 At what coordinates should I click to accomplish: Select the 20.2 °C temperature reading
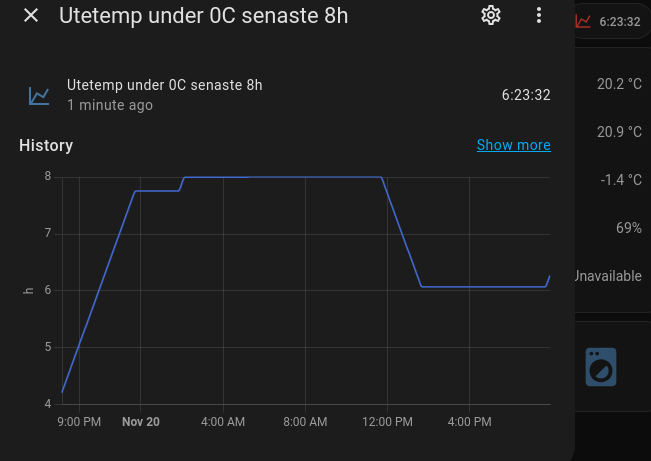click(619, 84)
